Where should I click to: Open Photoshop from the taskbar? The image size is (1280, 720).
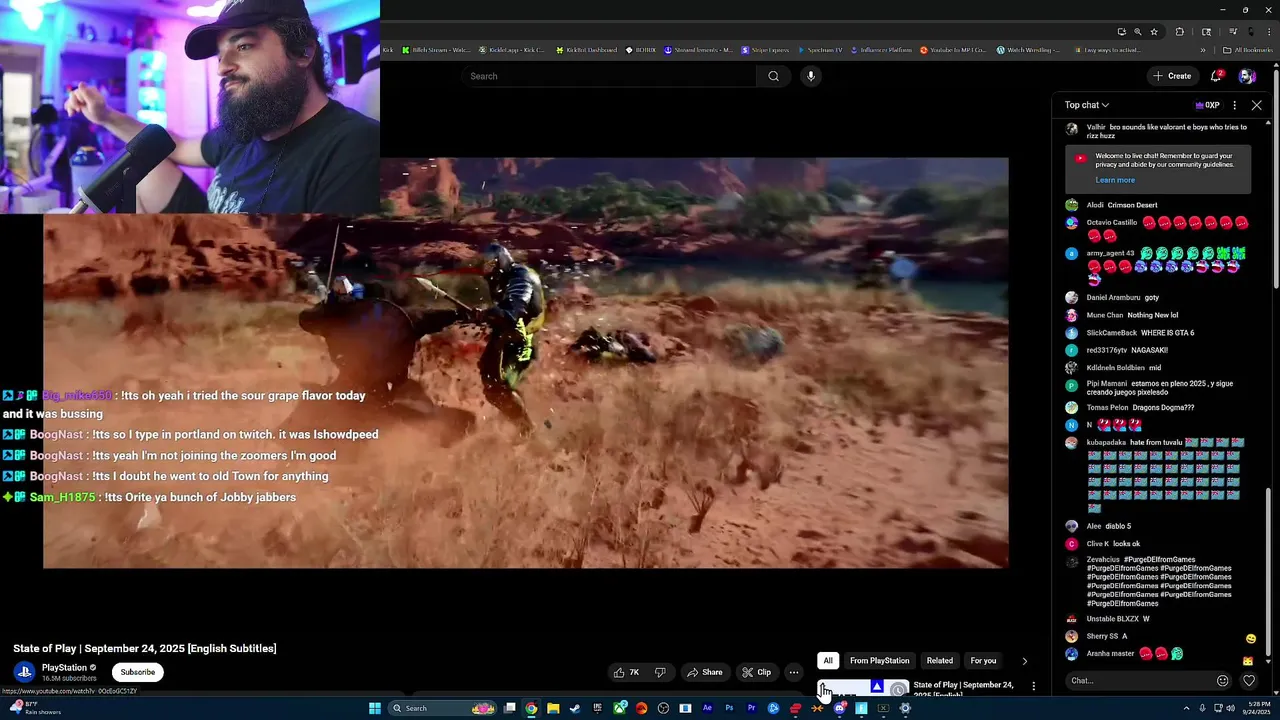point(729,708)
